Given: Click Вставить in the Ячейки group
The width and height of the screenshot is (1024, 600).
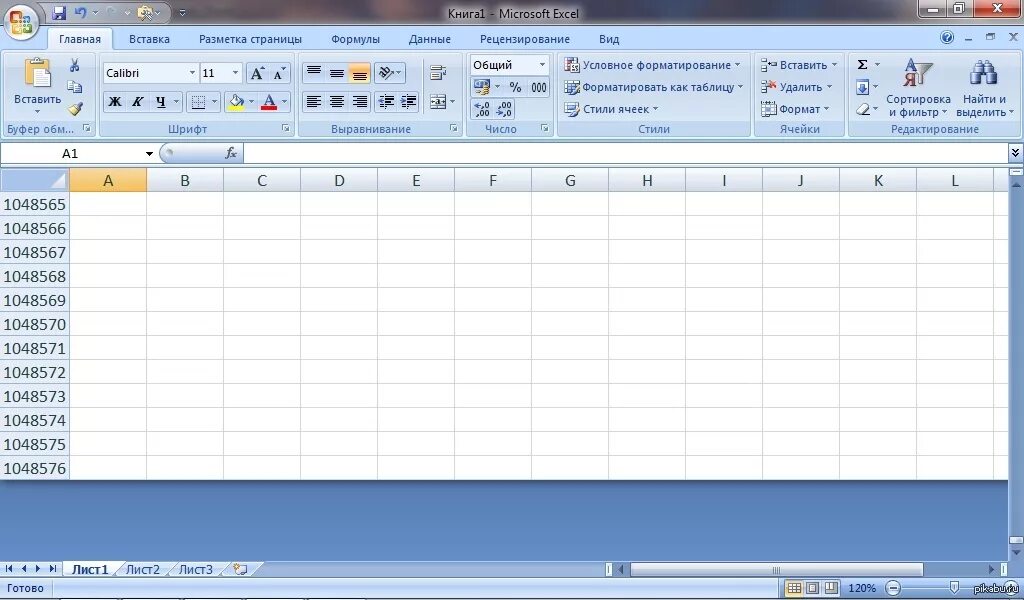Looking at the screenshot, I should 799,65.
